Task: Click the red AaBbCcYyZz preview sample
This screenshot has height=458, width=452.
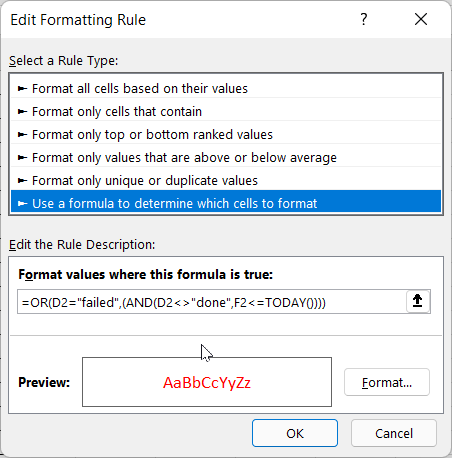Action: (207, 383)
